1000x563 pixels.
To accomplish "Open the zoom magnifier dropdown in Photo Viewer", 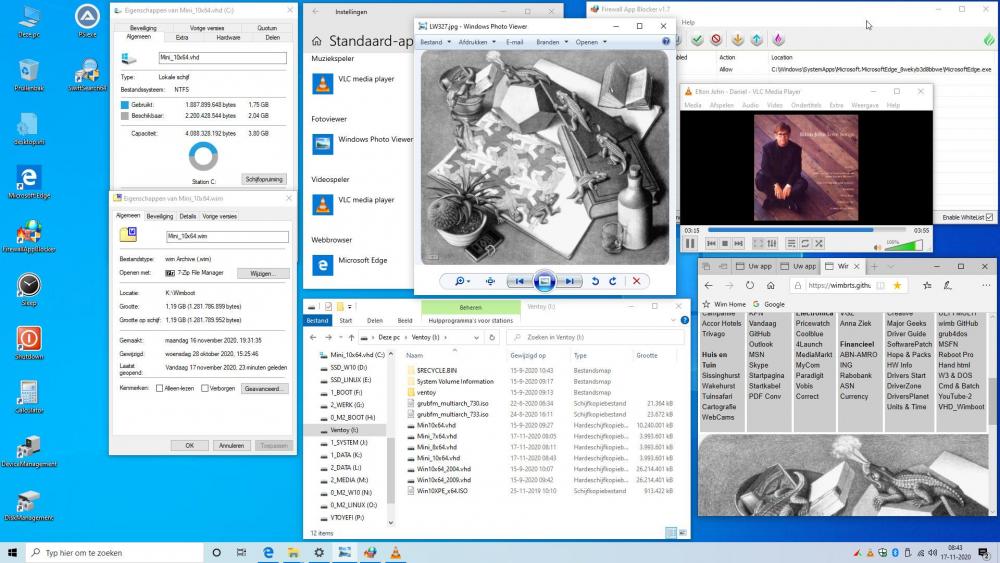I will 462,281.
